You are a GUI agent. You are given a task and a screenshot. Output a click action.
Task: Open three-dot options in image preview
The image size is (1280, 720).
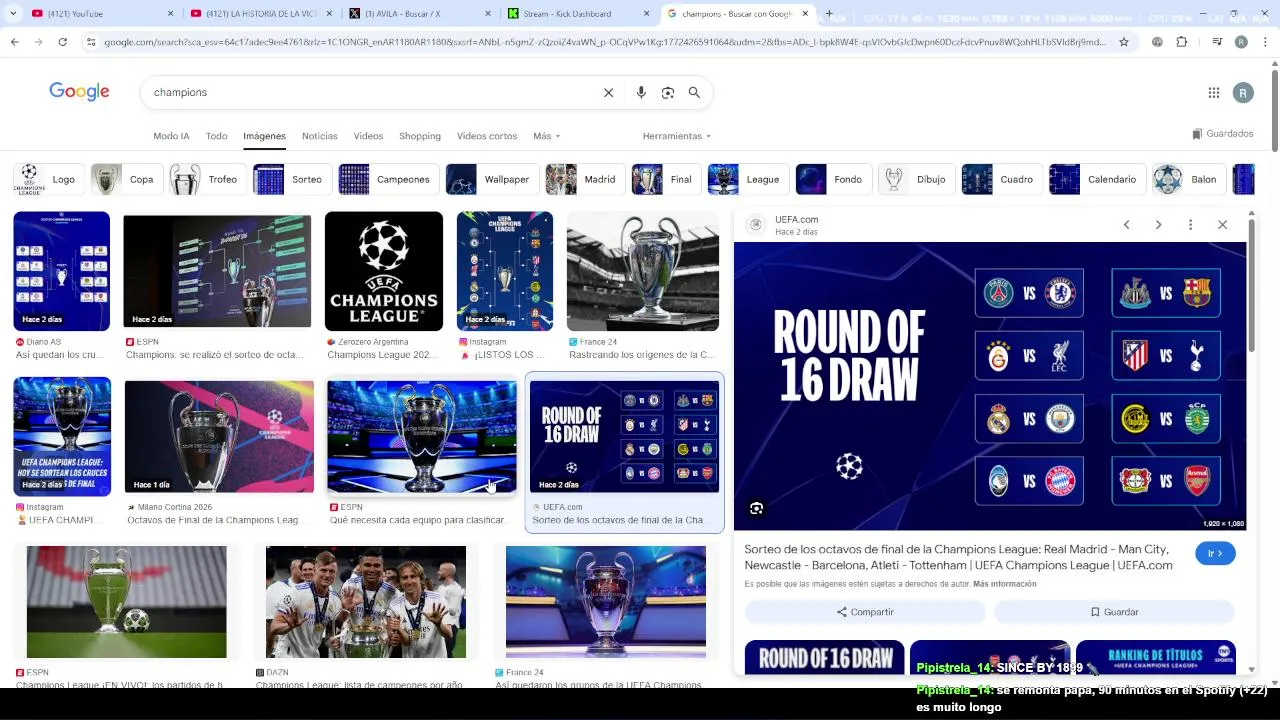(1190, 225)
